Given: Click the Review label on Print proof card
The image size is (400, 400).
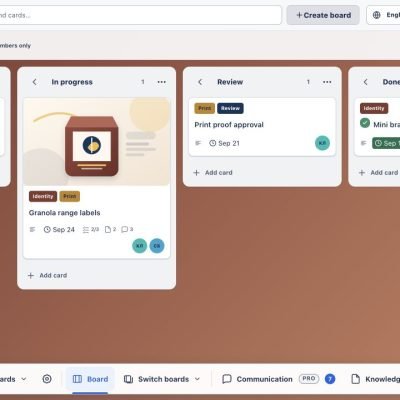Looking at the screenshot, I should [x=230, y=108].
